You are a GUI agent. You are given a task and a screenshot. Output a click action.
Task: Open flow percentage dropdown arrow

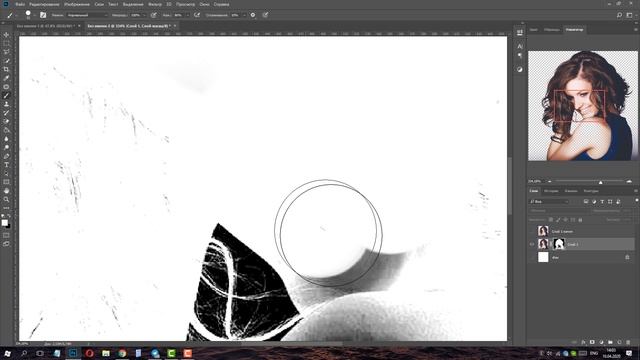point(187,15)
